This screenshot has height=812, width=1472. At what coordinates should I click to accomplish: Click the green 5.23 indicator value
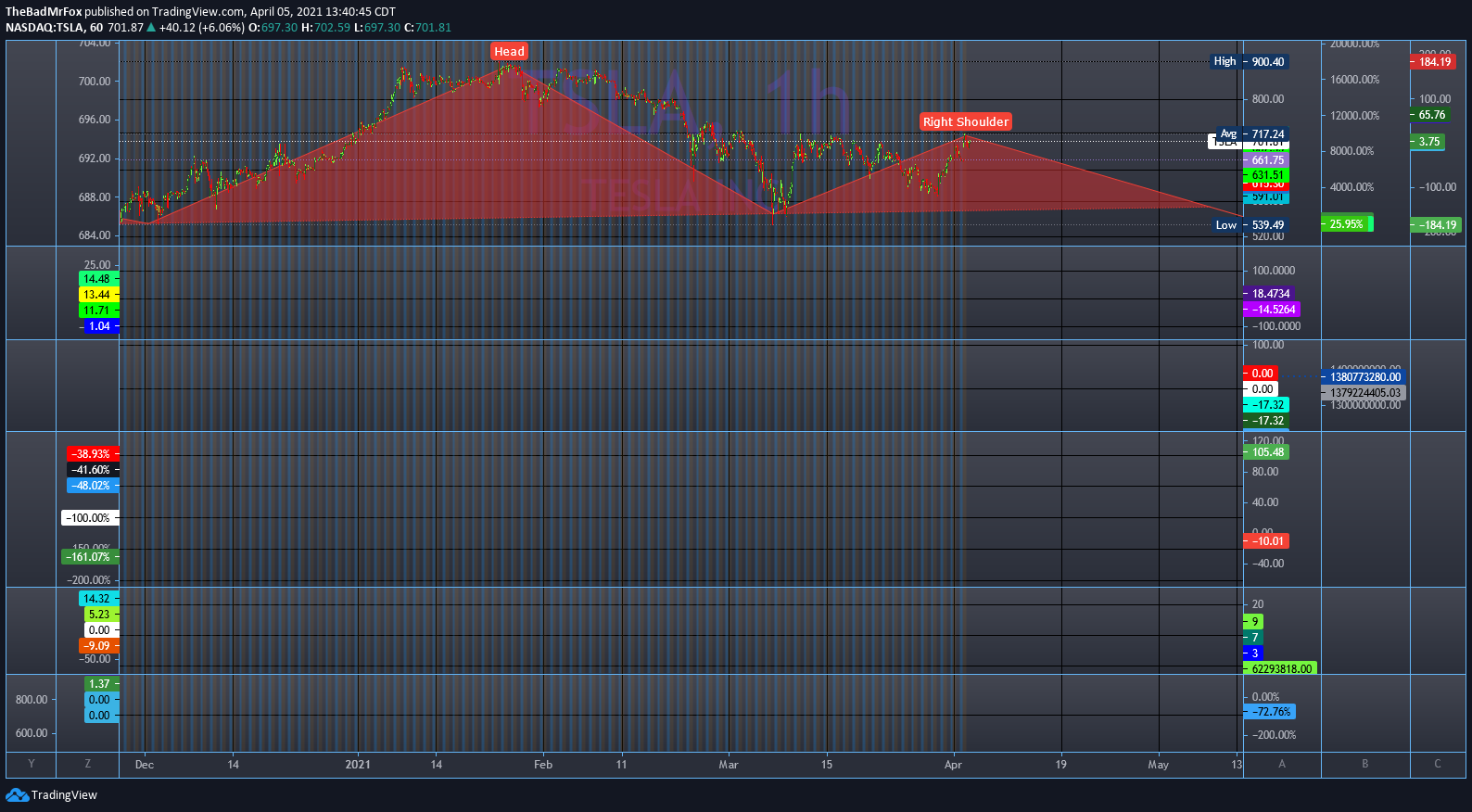102,615
